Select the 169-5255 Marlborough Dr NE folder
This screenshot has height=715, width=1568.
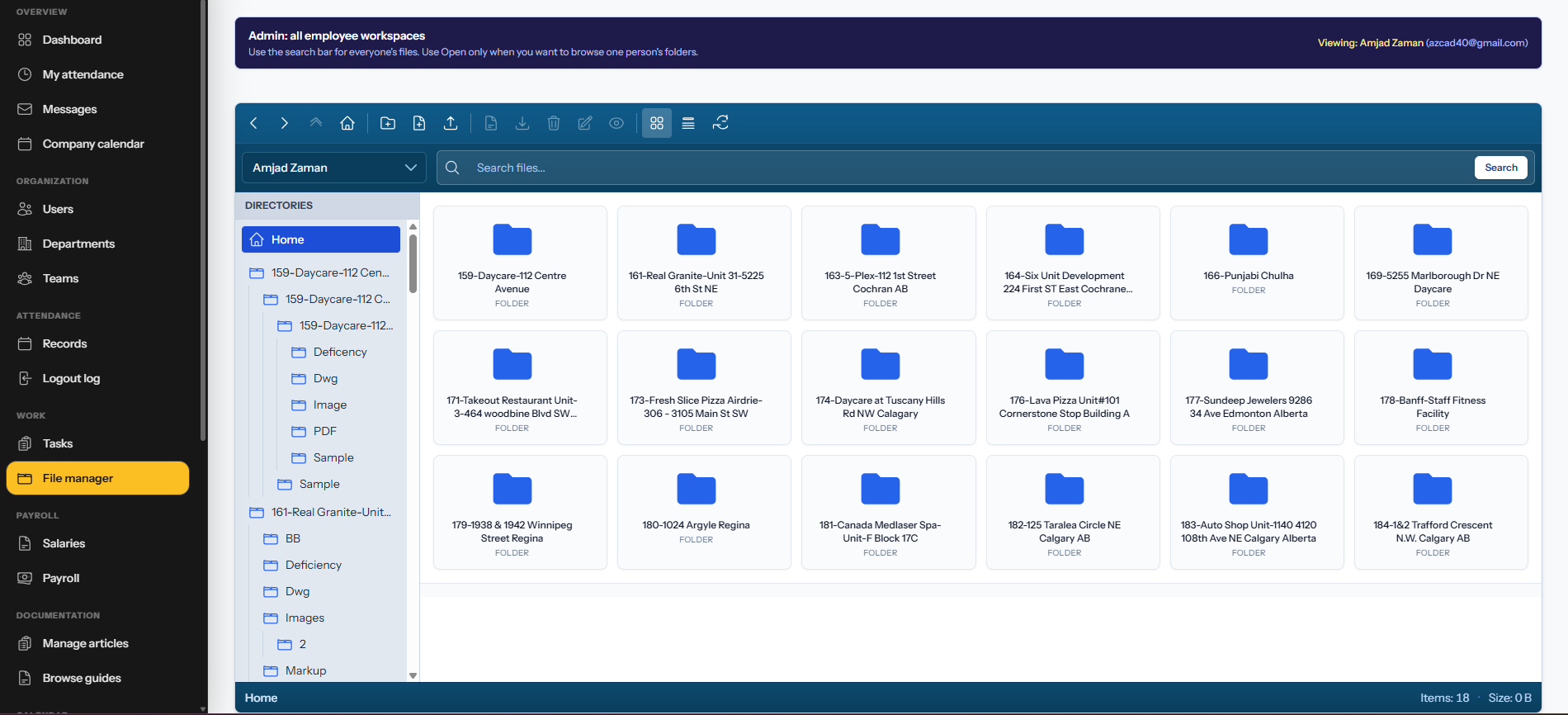coord(1441,263)
